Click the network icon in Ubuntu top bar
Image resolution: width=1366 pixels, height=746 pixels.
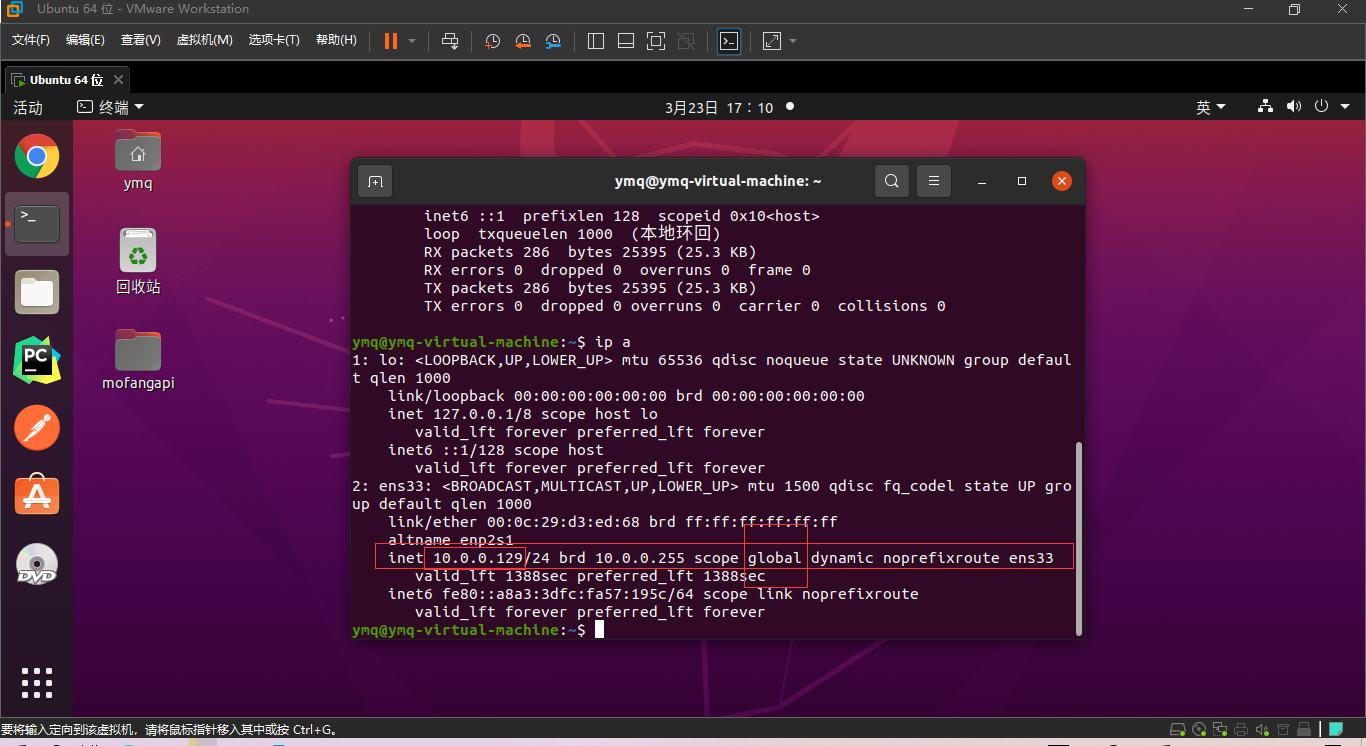pyautogui.click(x=1265, y=106)
